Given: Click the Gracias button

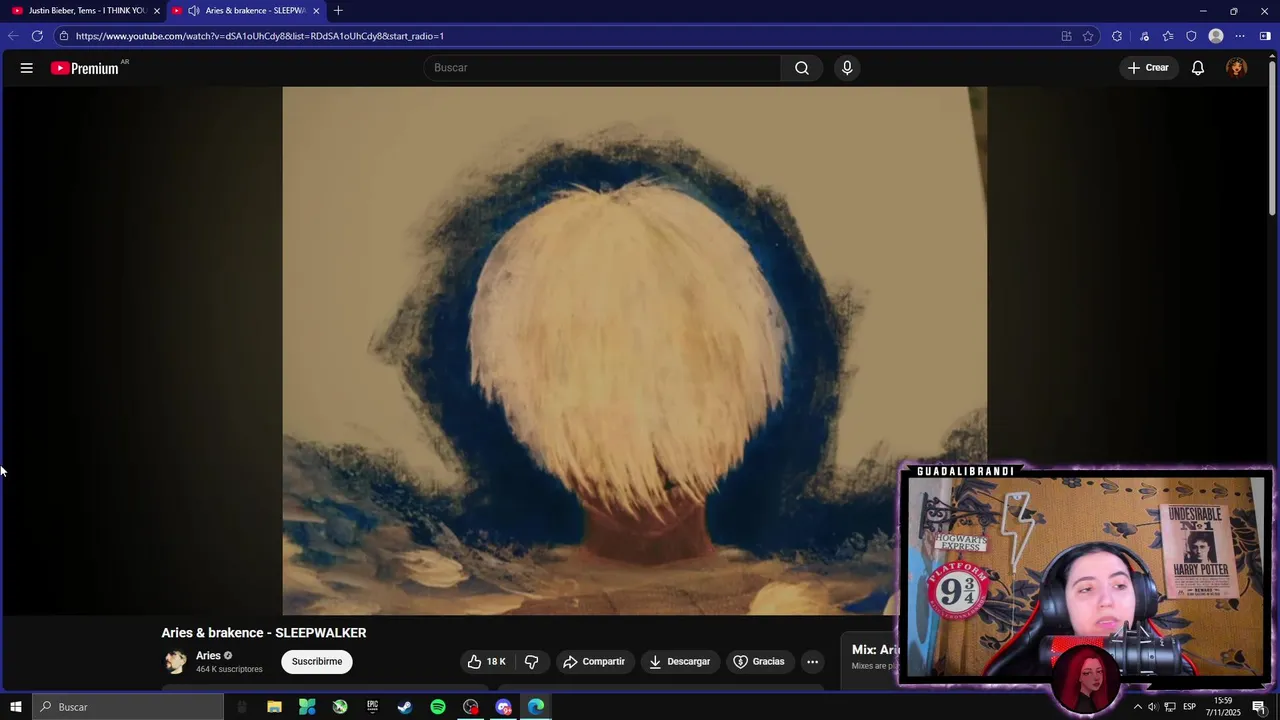Looking at the screenshot, I should (758, 661).
